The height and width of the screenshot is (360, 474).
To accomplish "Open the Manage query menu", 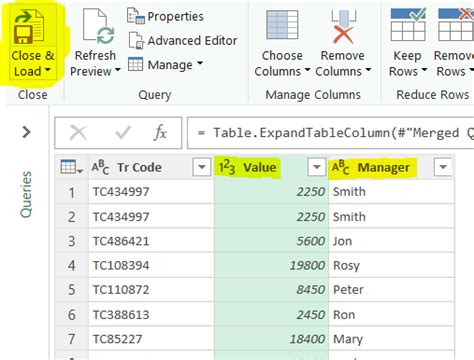I will click(x=165, y=64).
